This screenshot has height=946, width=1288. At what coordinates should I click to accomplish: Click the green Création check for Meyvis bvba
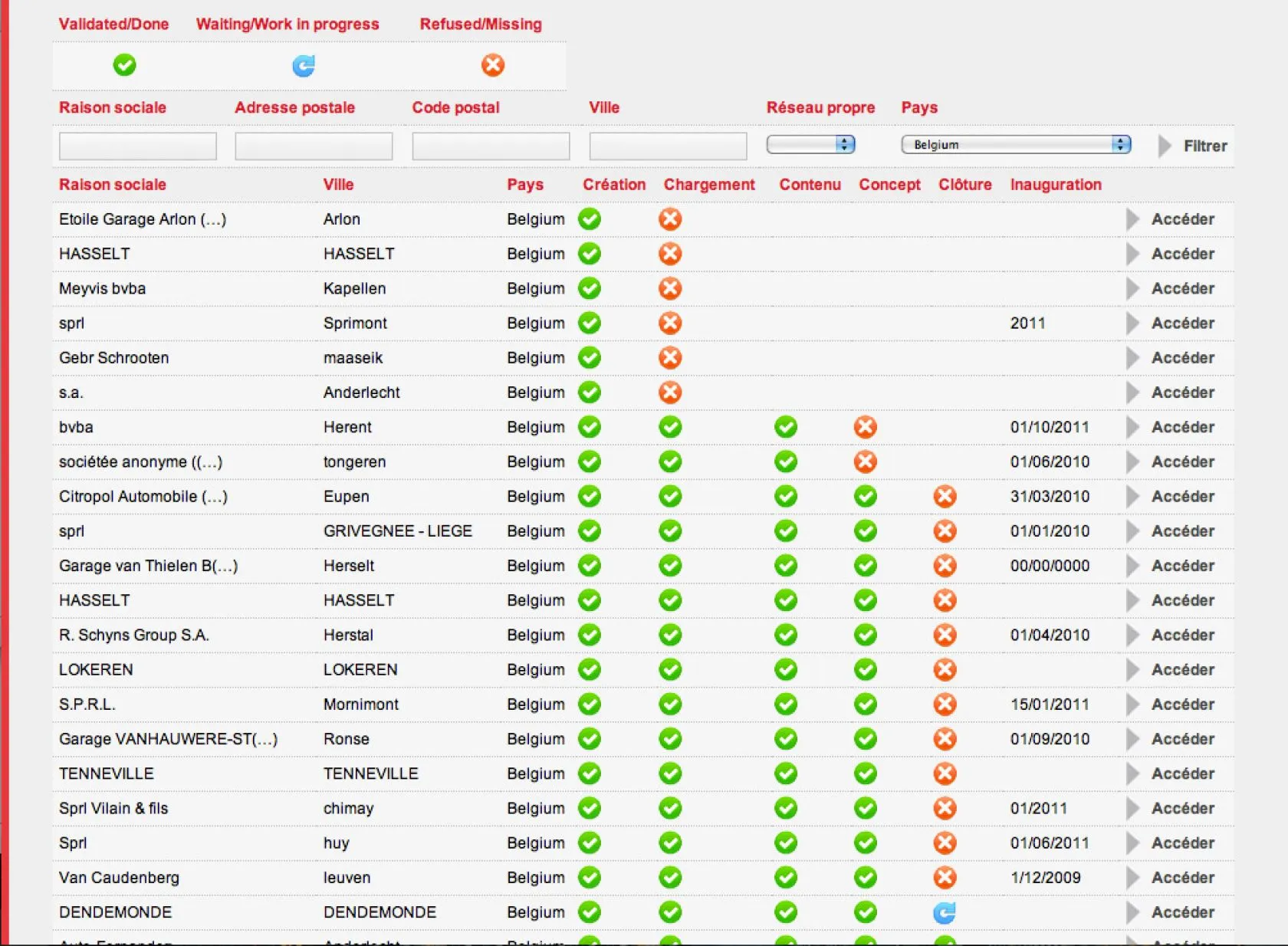590,288
